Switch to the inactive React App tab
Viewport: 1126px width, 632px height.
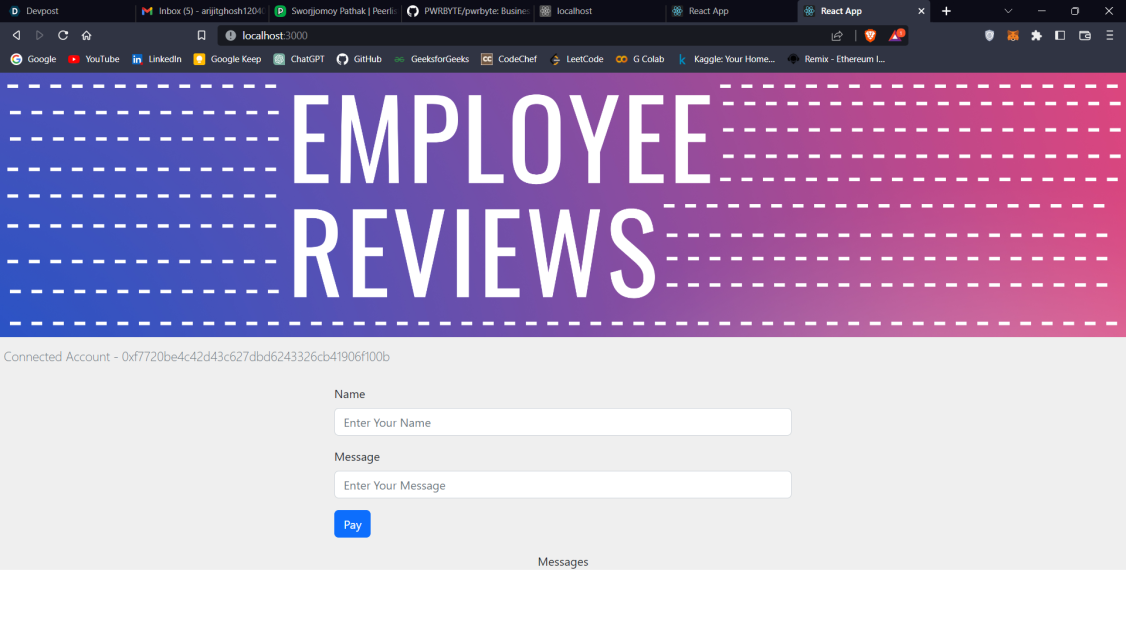(x=732, y=11)
